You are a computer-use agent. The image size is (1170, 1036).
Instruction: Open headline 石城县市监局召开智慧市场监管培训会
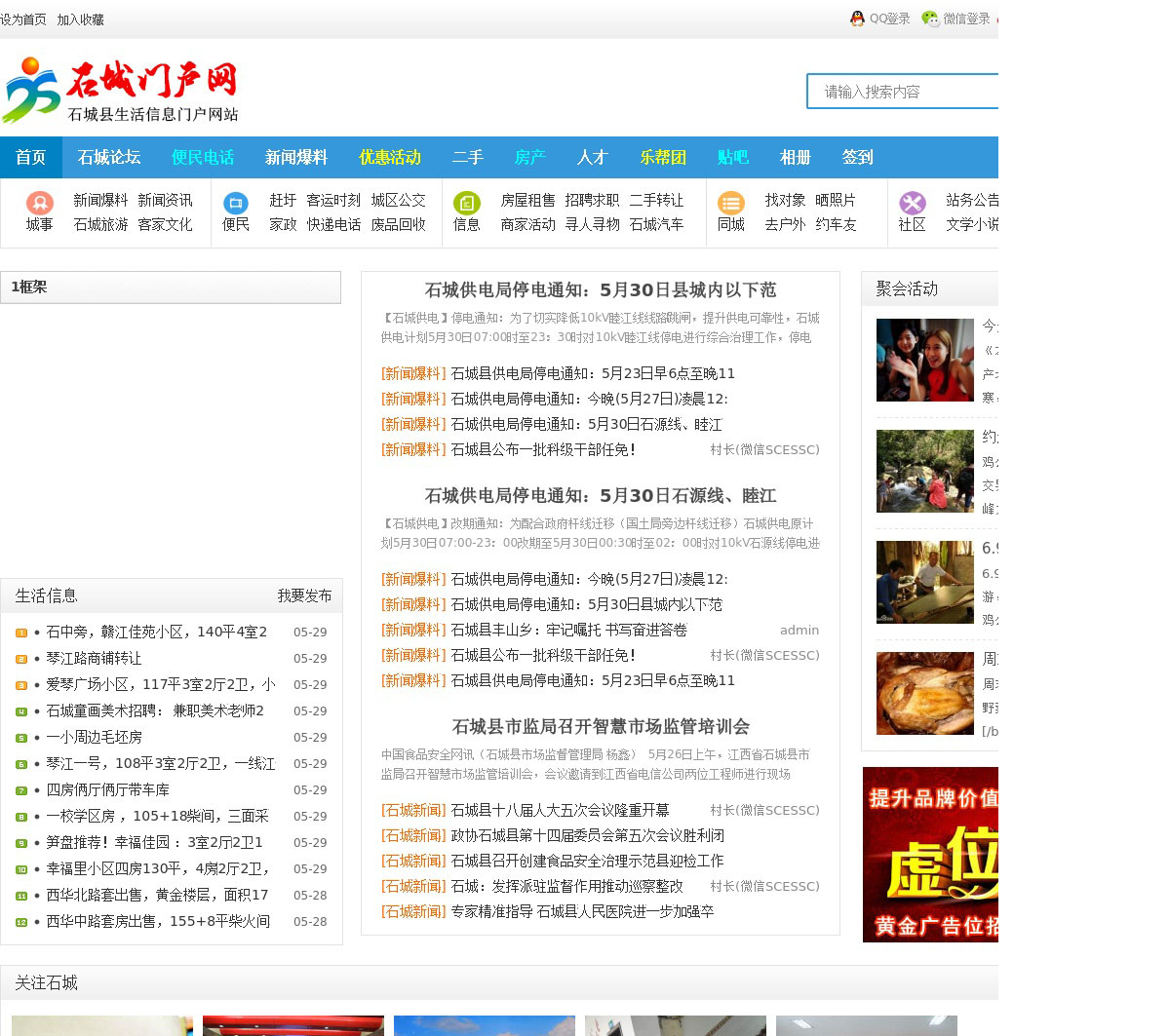point(601,727)
